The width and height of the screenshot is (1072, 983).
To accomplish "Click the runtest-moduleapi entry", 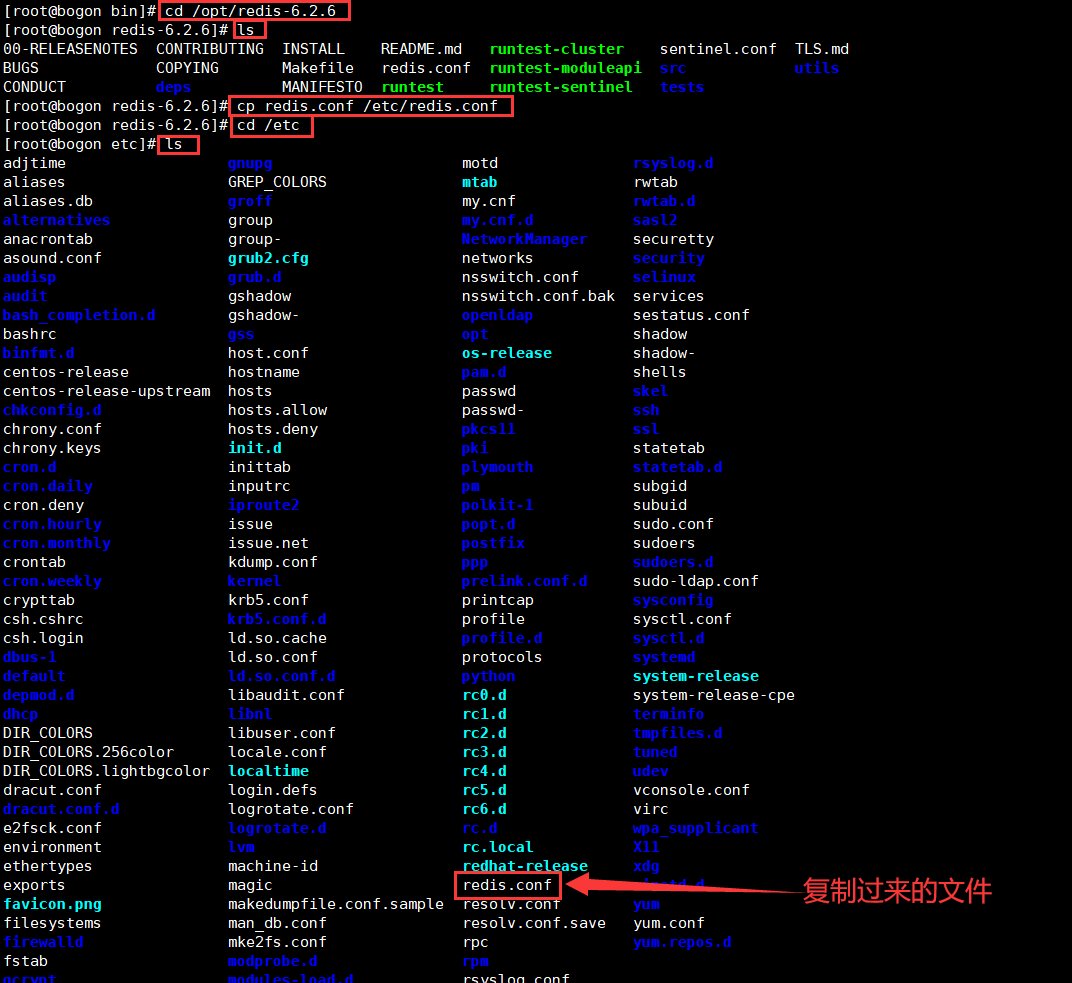I will click(565, 68).
